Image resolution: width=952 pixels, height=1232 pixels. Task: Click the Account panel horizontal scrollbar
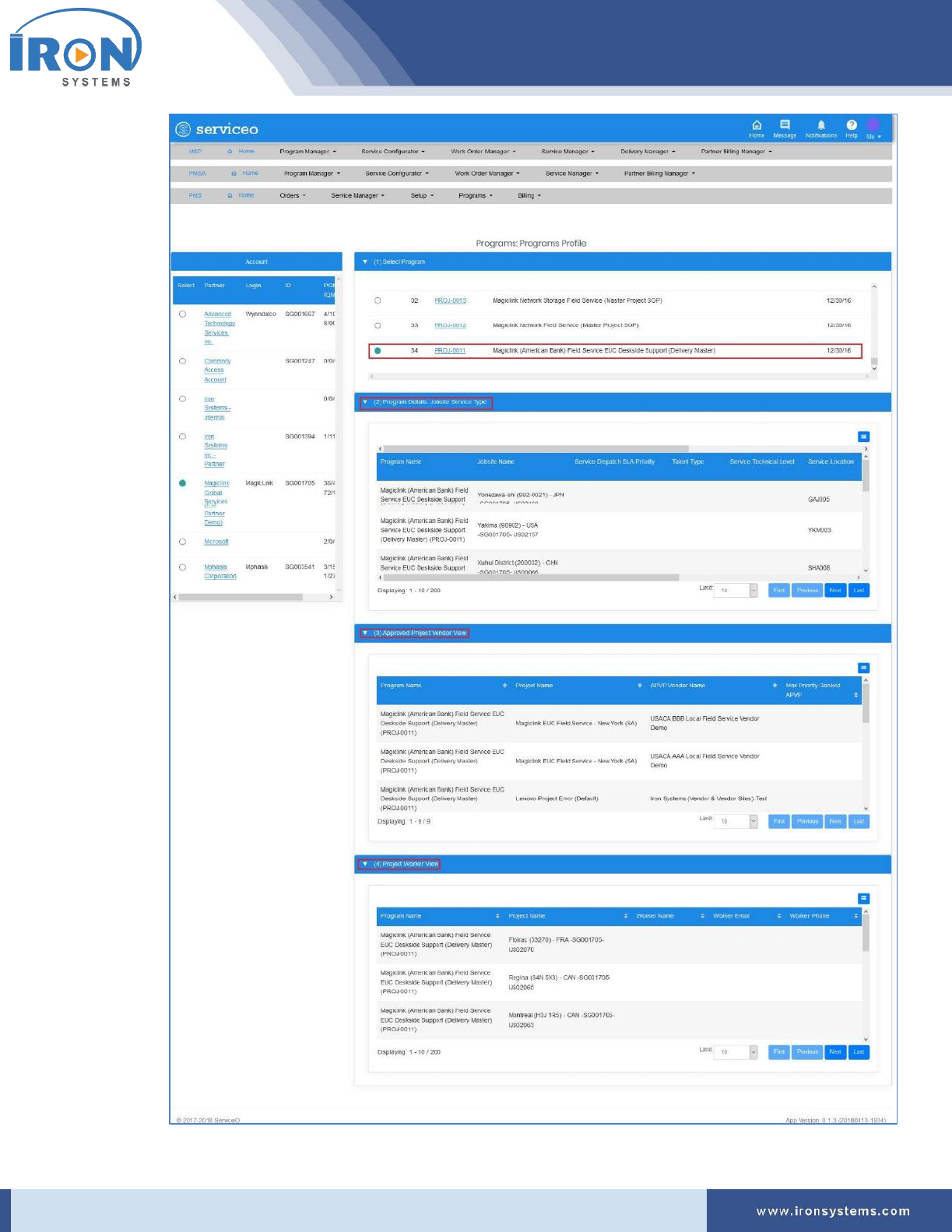240,597
